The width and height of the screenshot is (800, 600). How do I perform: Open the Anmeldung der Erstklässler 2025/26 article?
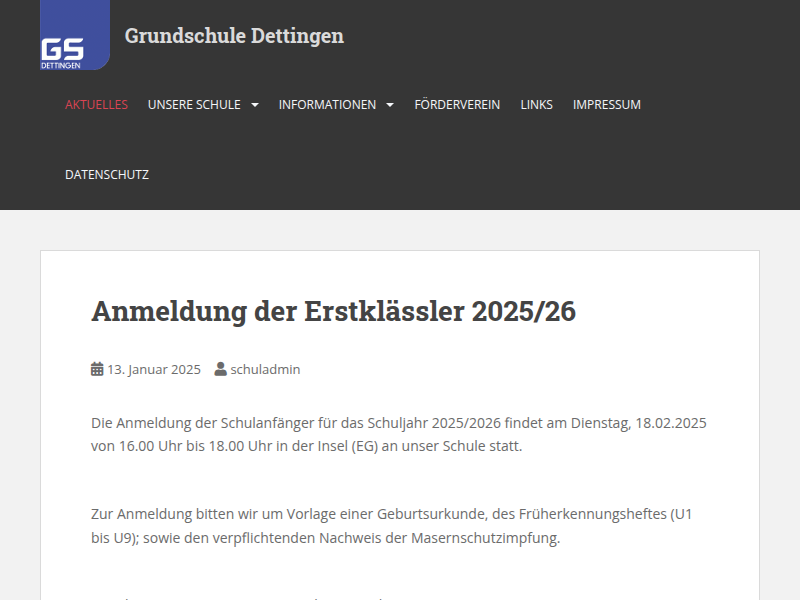point(334,311)
